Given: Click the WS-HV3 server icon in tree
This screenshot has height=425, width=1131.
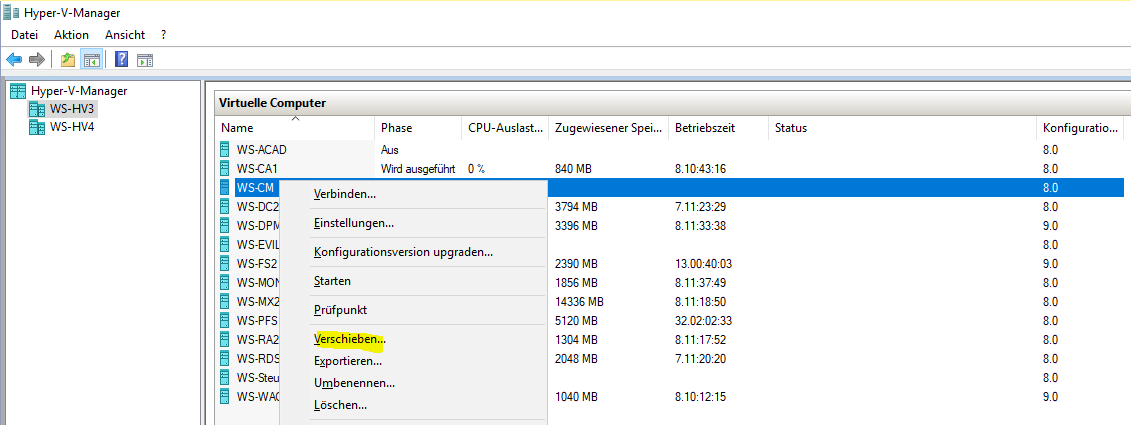Looking at the screenshot, I should [36, 109].
